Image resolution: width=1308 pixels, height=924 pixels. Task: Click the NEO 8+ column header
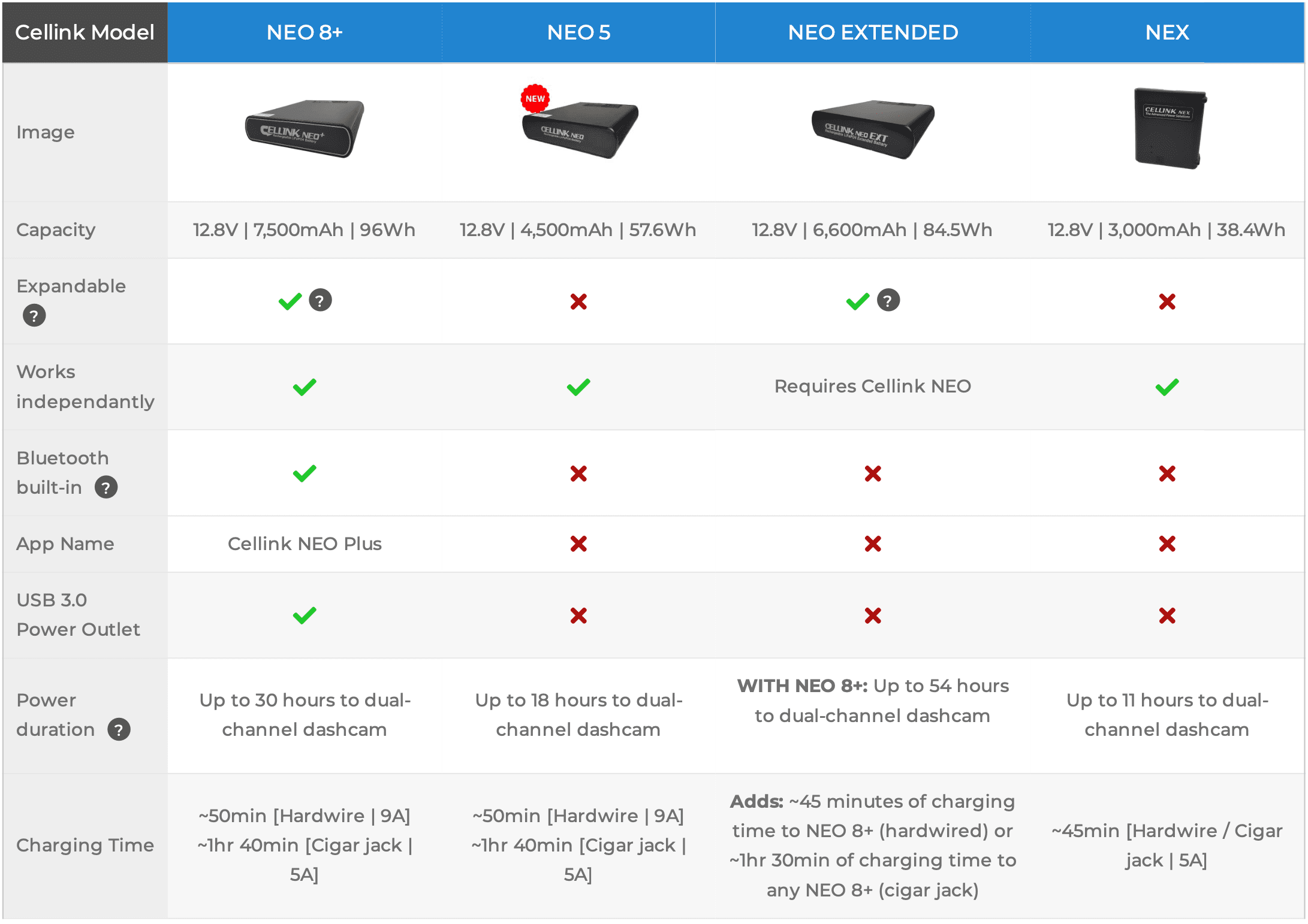point(305,32)
